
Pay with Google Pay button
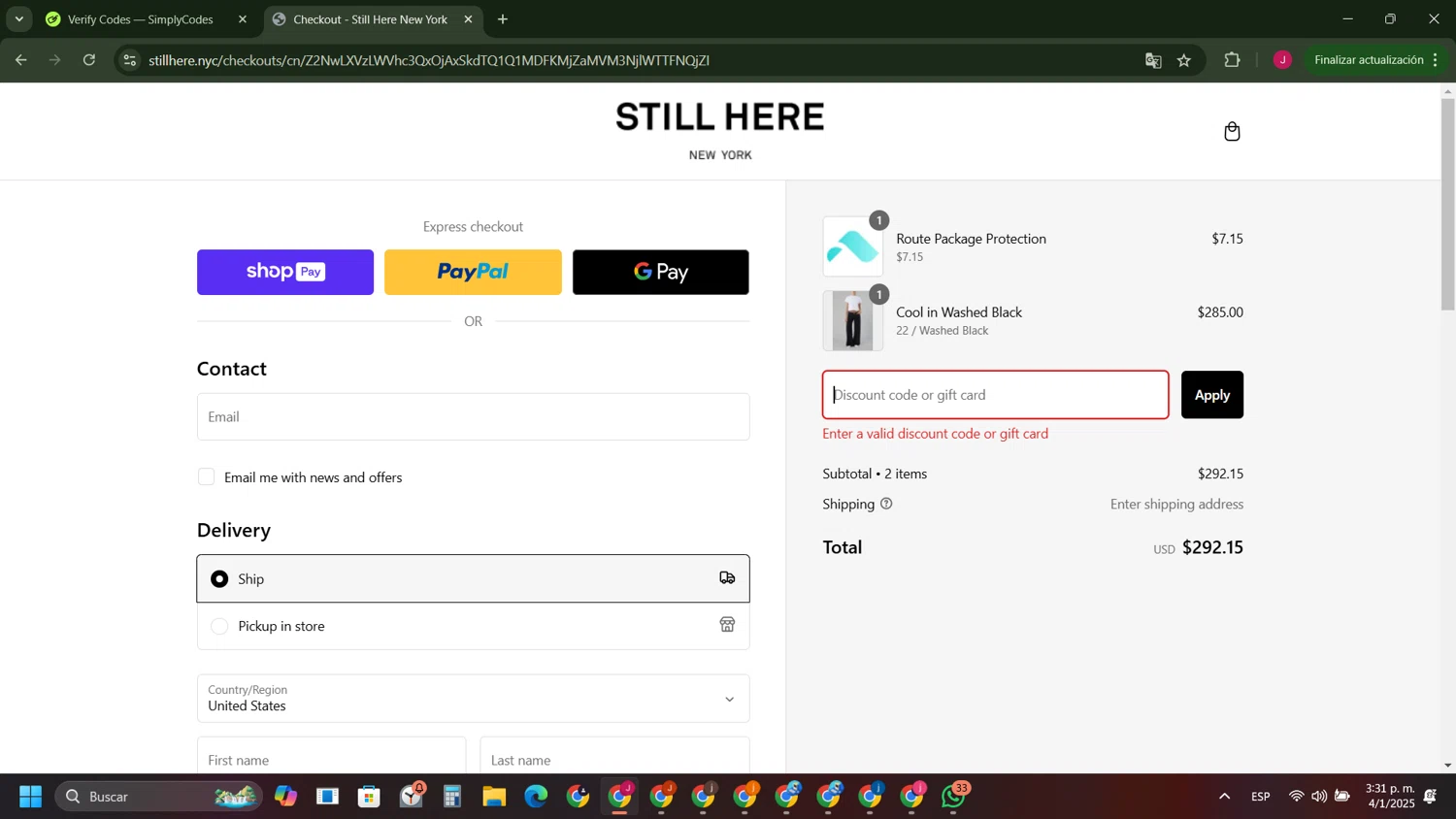pos(660,272)
